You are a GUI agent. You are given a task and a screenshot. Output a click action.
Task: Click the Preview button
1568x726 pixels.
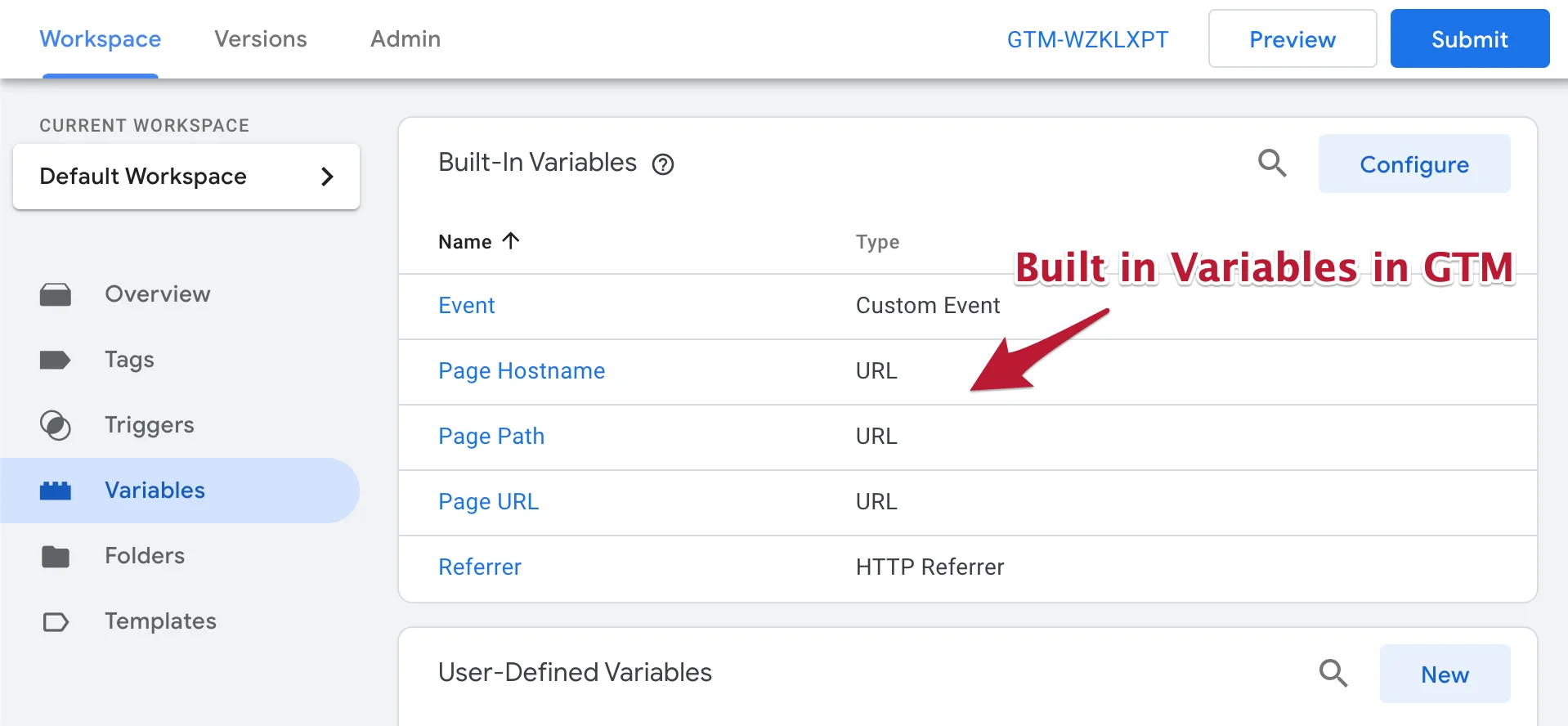pos(1292,38)
